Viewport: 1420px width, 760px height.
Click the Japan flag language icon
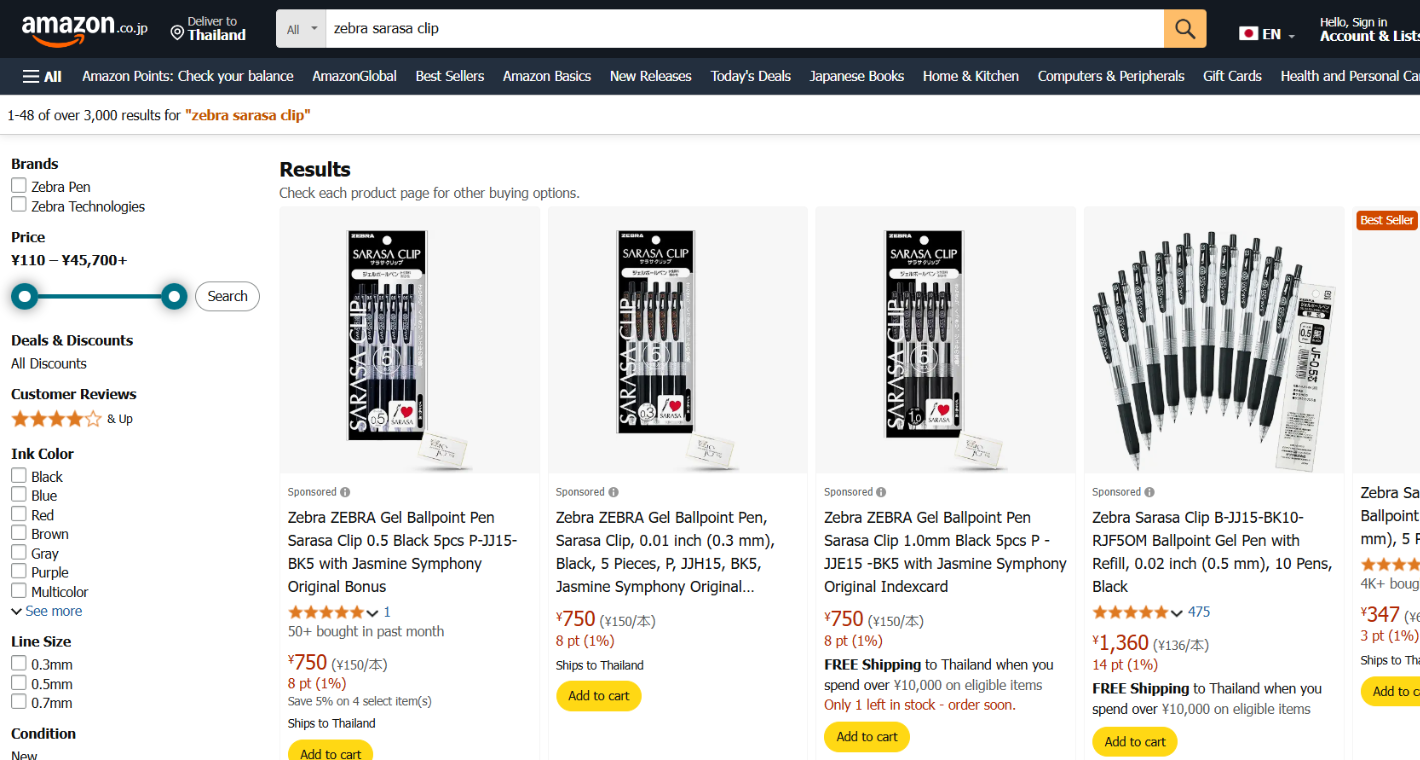click(x=1248, y=33)
